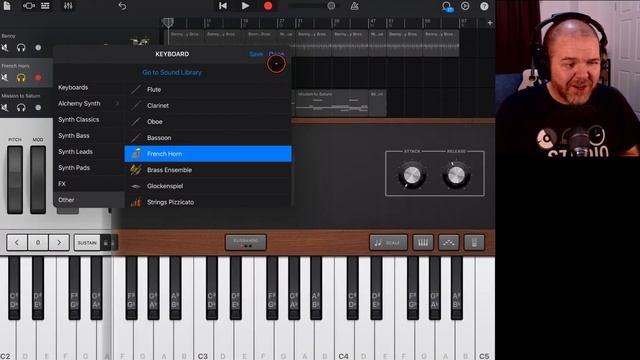This screenshot has height=360, width=640.
Task: Click the octave value 0 display
Action: pos(38,242)
